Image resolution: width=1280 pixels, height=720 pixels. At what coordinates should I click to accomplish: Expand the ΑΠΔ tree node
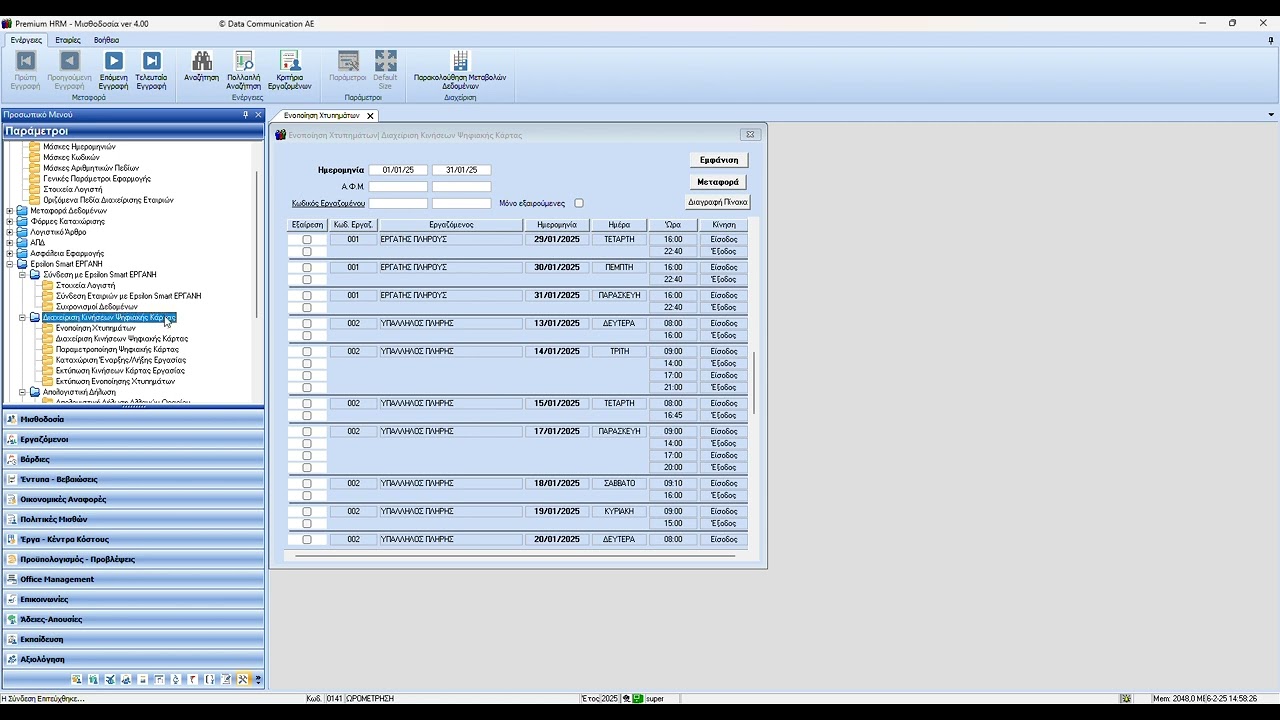(10, 243)
